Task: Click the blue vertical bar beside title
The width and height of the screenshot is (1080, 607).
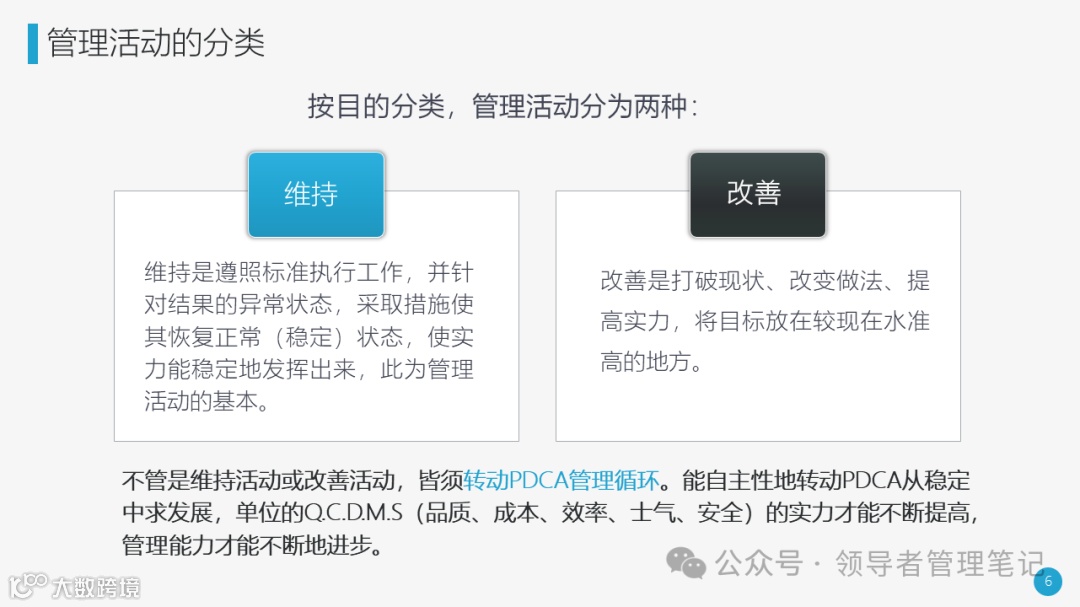Action: [33, 43]
